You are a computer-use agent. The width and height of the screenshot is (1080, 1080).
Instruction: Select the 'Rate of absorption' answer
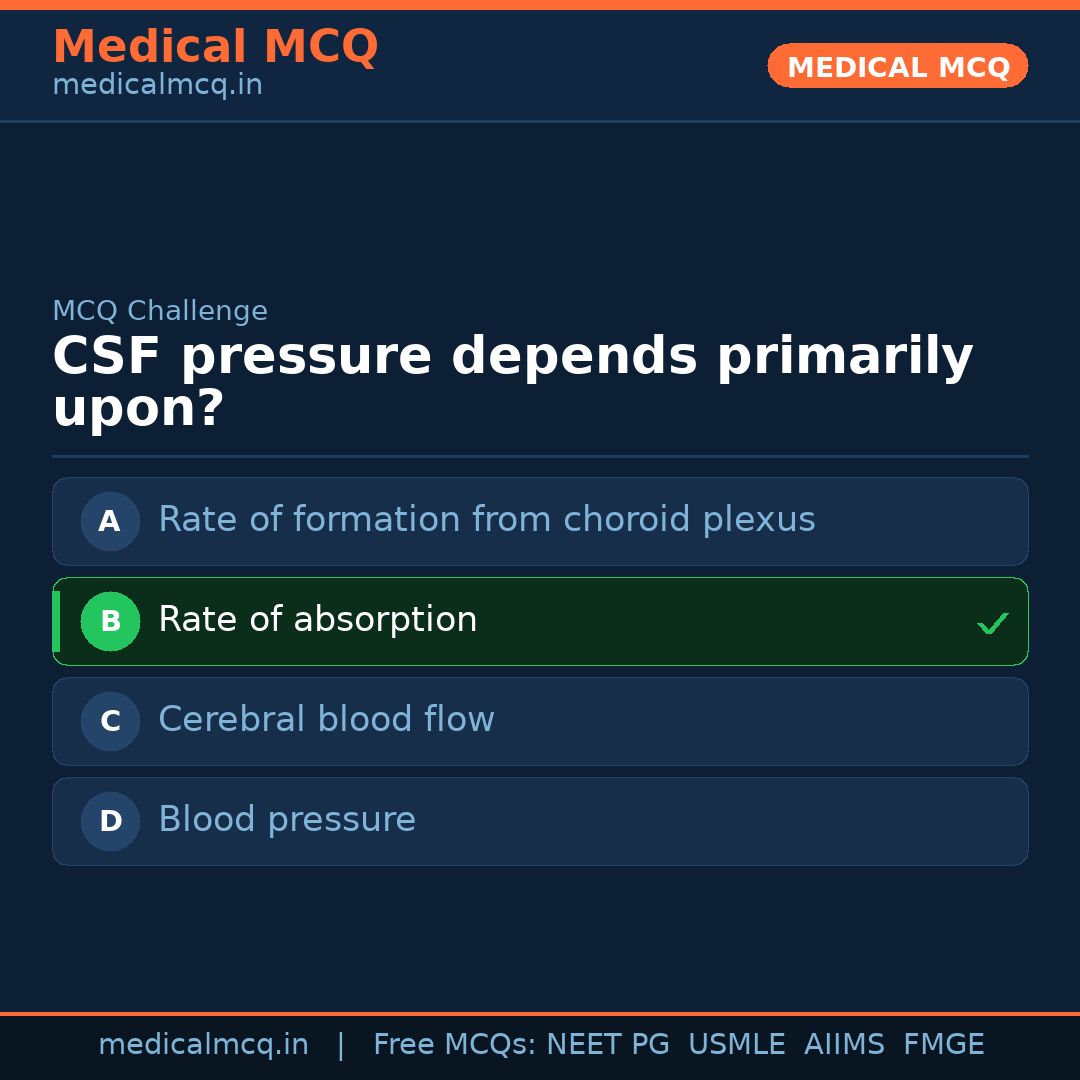pos(317,620)
